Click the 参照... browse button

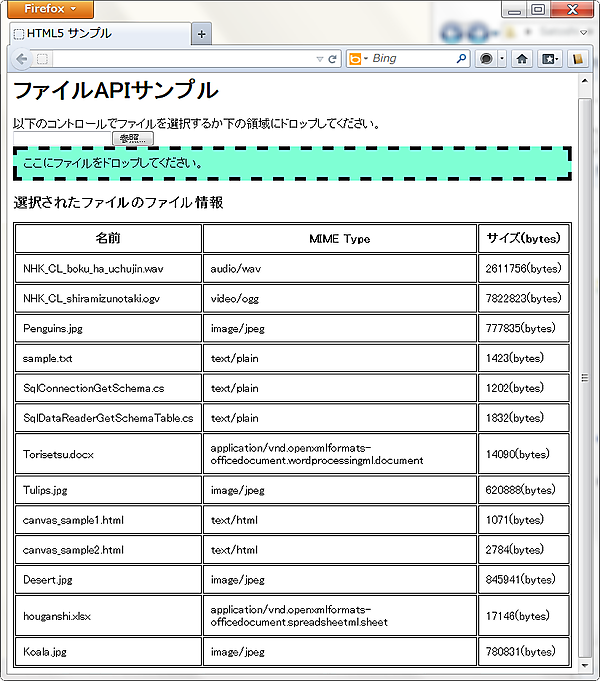(x=131, y=139)
